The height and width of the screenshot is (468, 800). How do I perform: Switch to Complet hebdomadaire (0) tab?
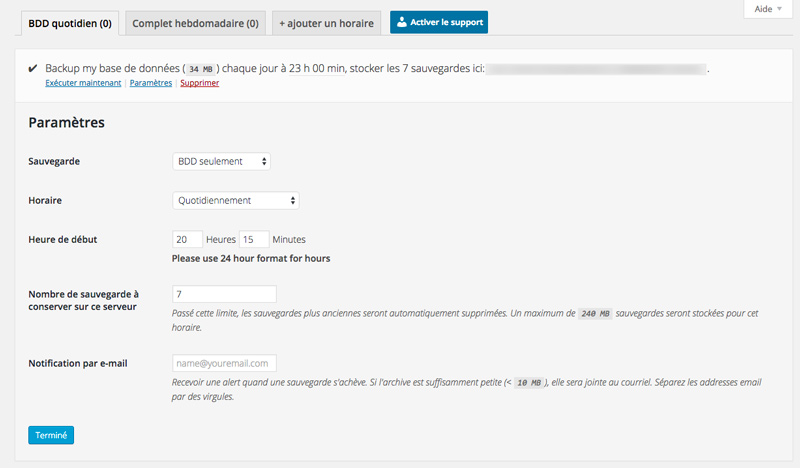(x=195, y=23)
